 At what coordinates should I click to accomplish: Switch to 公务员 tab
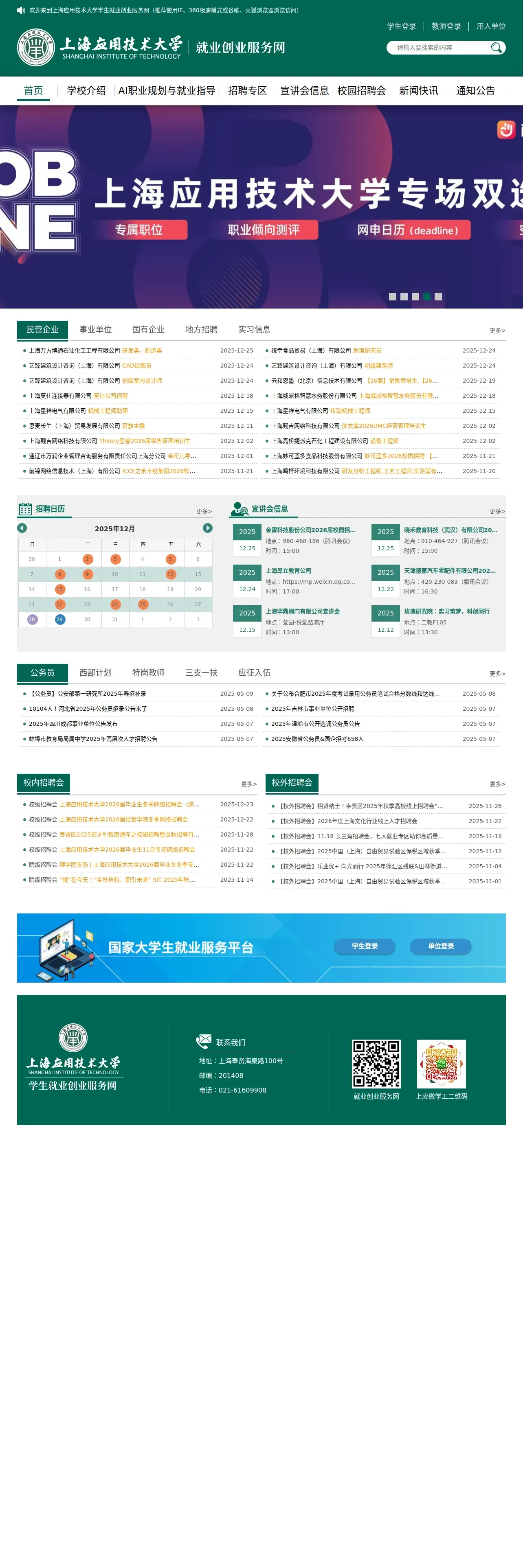(x=43, y=672)
